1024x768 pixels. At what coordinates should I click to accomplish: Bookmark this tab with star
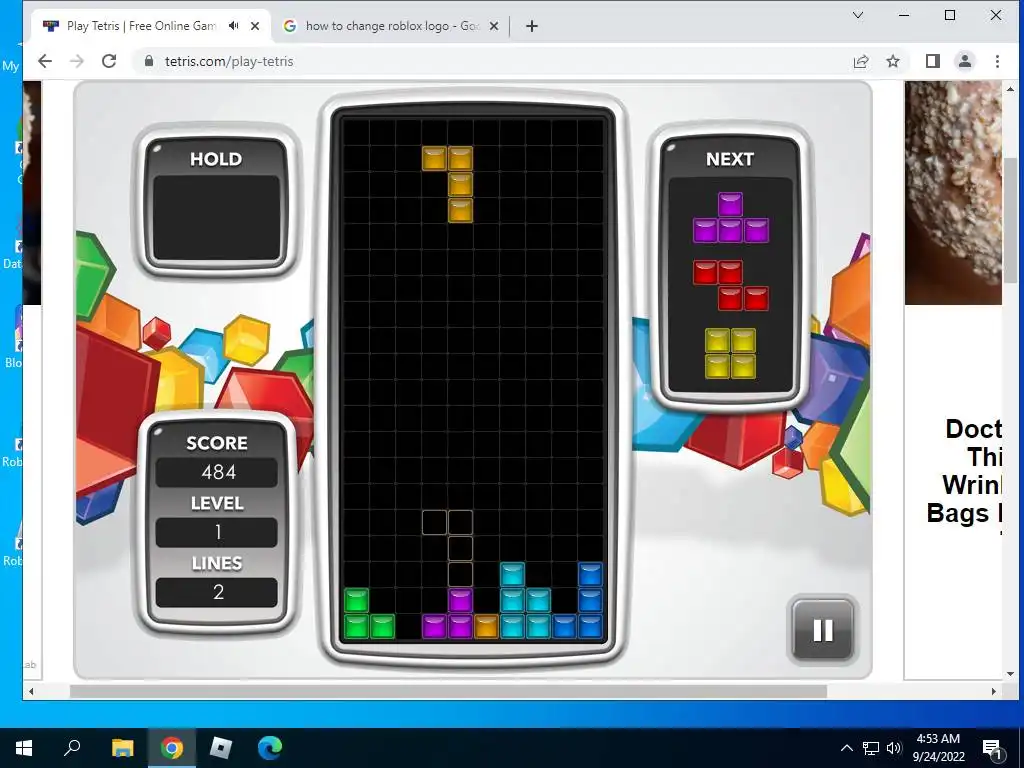[893, 61]
